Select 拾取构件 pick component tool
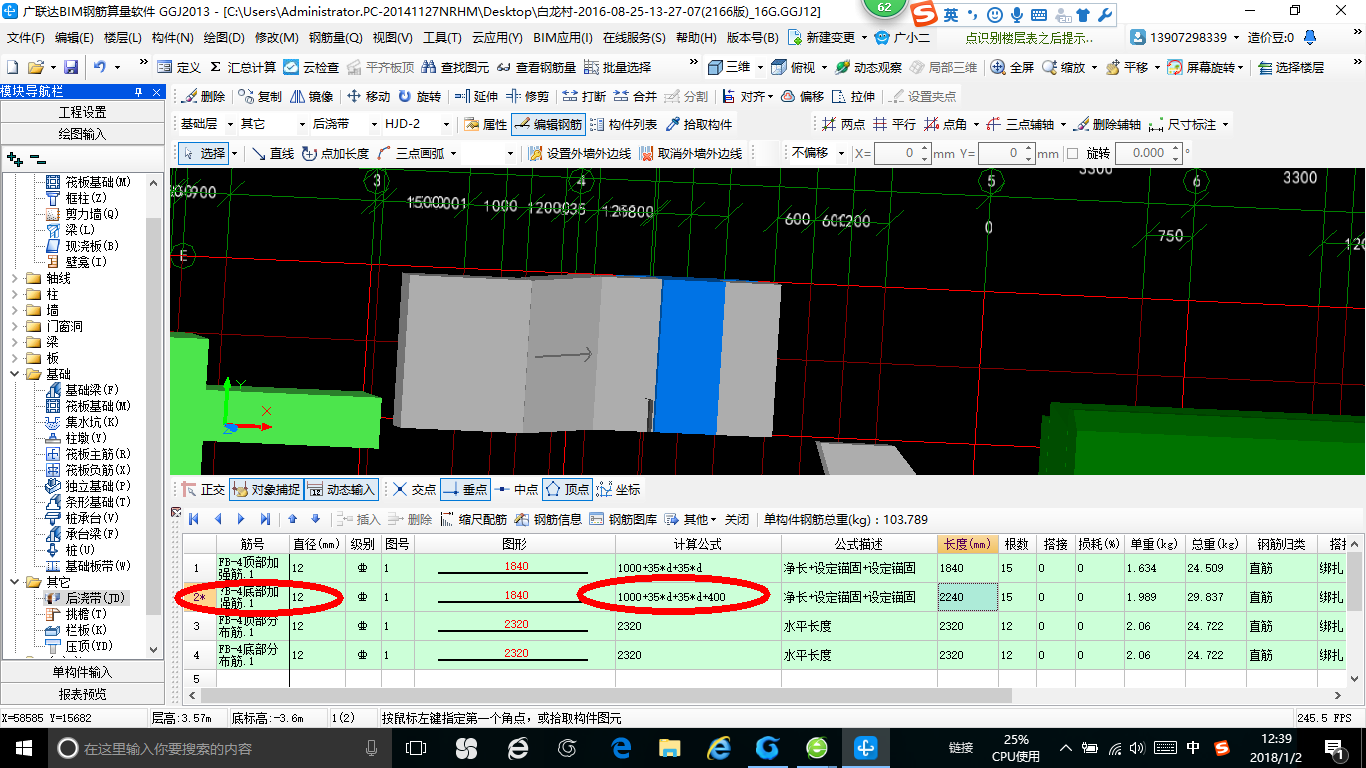The width and height of the screenshot is (1366, 768). point(698,124)
